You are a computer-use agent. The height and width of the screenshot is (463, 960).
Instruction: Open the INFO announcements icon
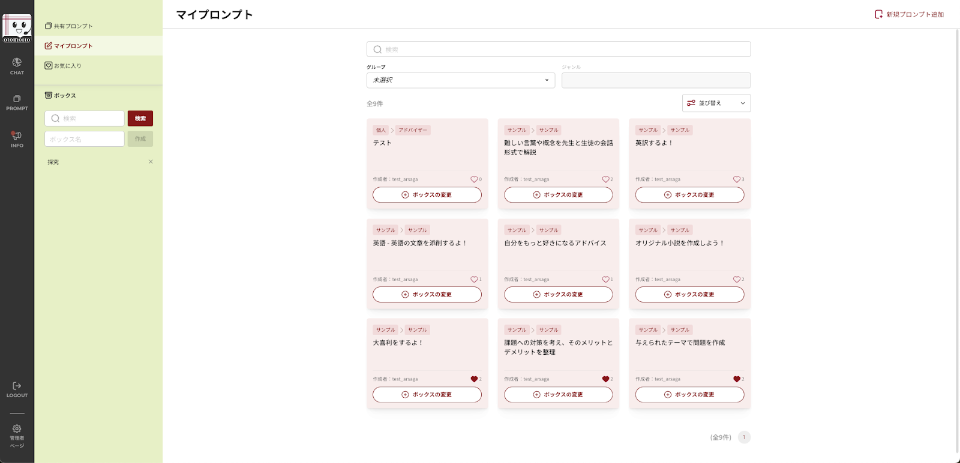pyautogui.click(x=17, y=139)
